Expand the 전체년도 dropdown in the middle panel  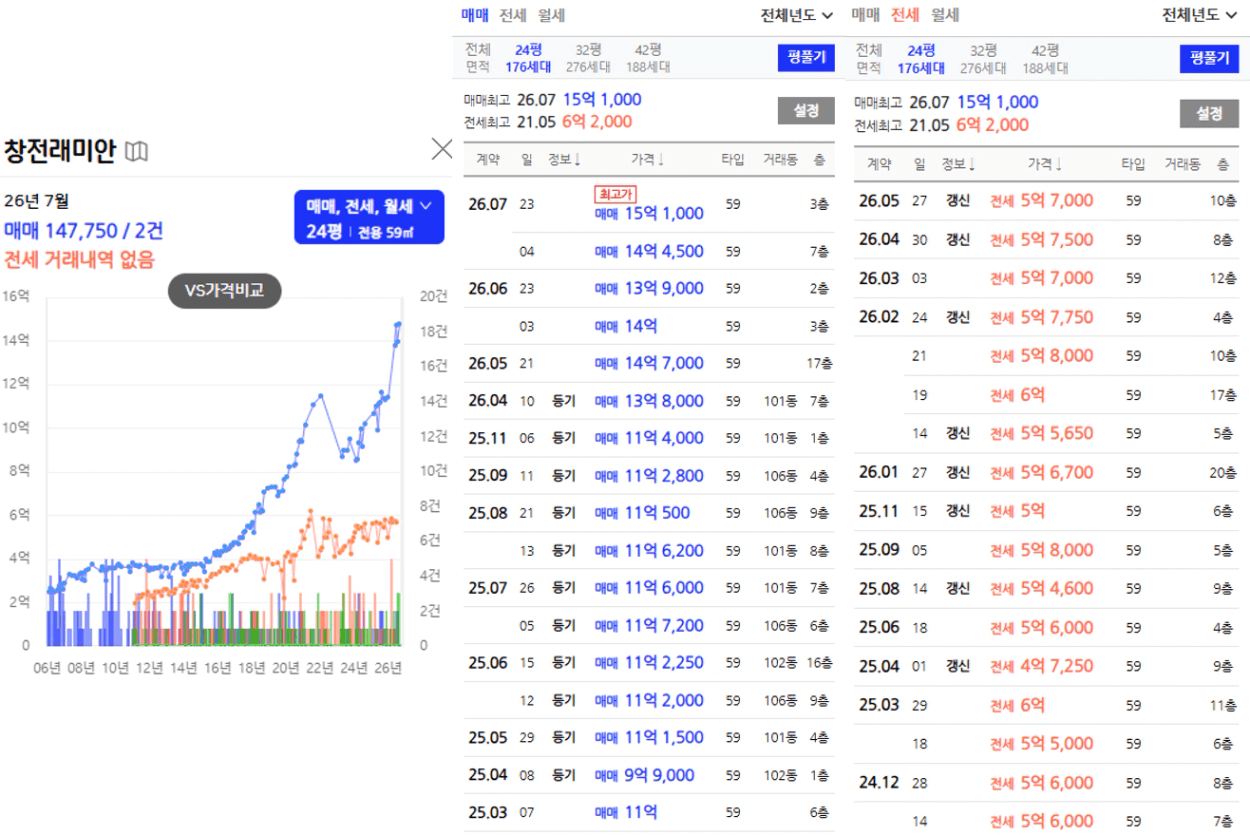[x=797, y=15]
